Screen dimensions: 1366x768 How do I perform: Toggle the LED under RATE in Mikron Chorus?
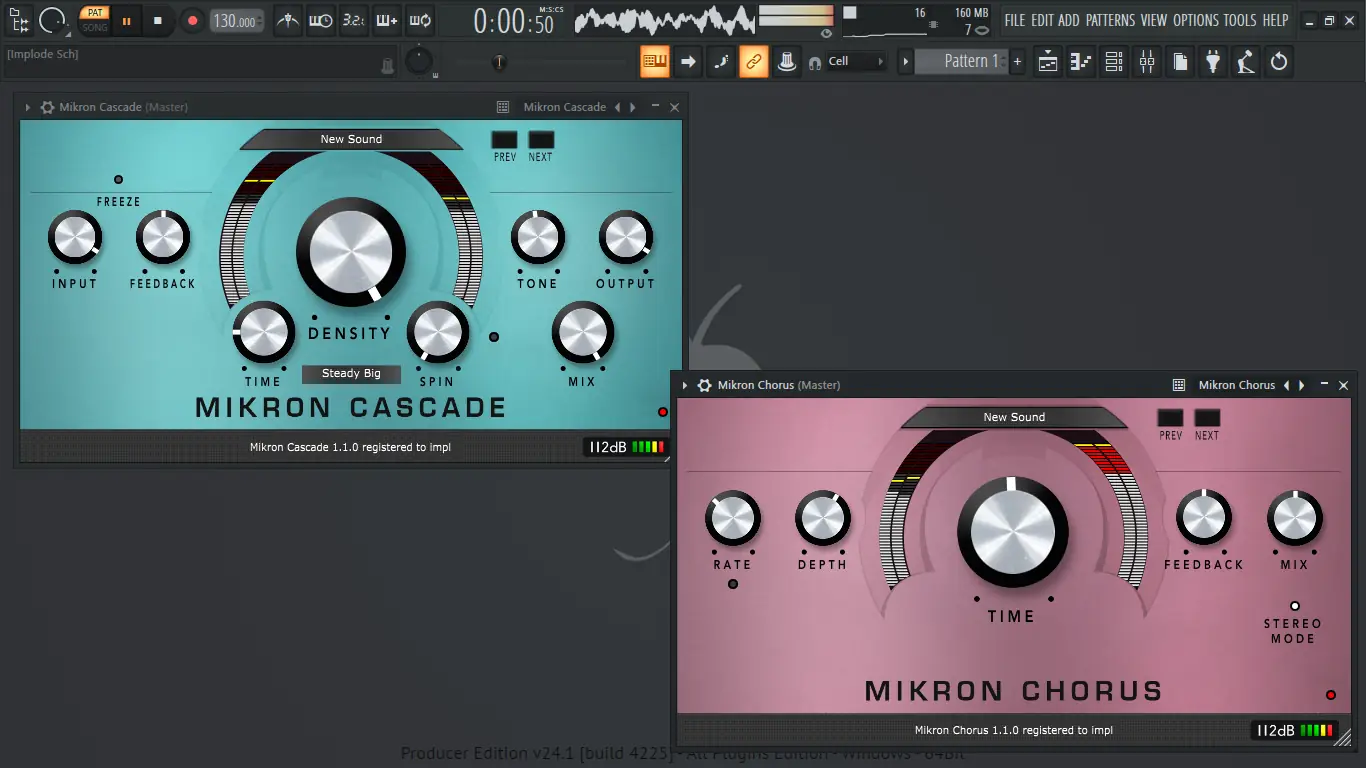(733, 584)
